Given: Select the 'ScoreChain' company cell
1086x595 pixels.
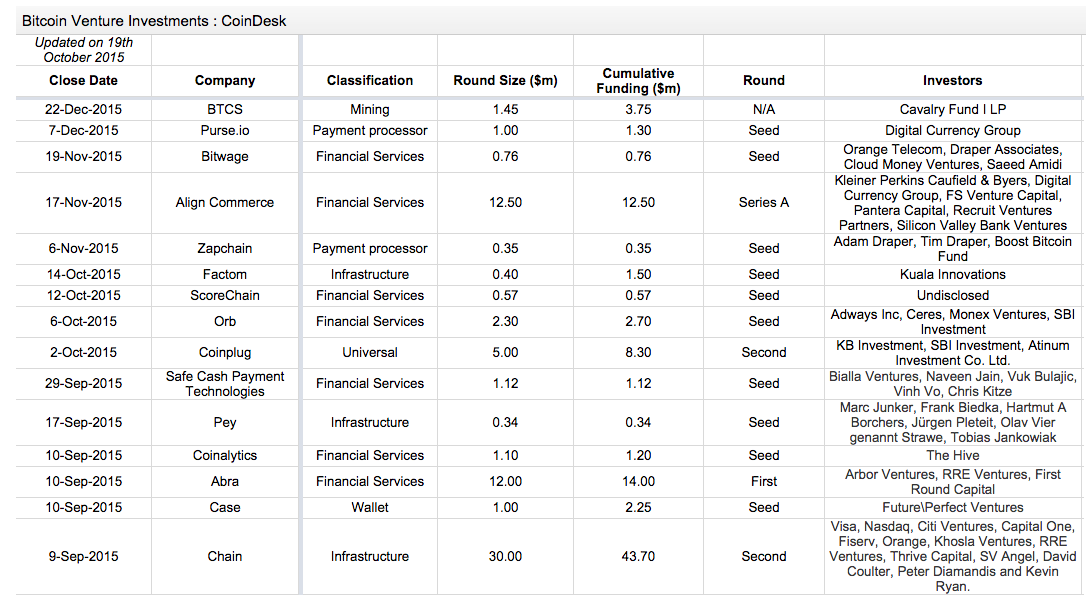Looking at the screenshot, I should coord(225,295).
